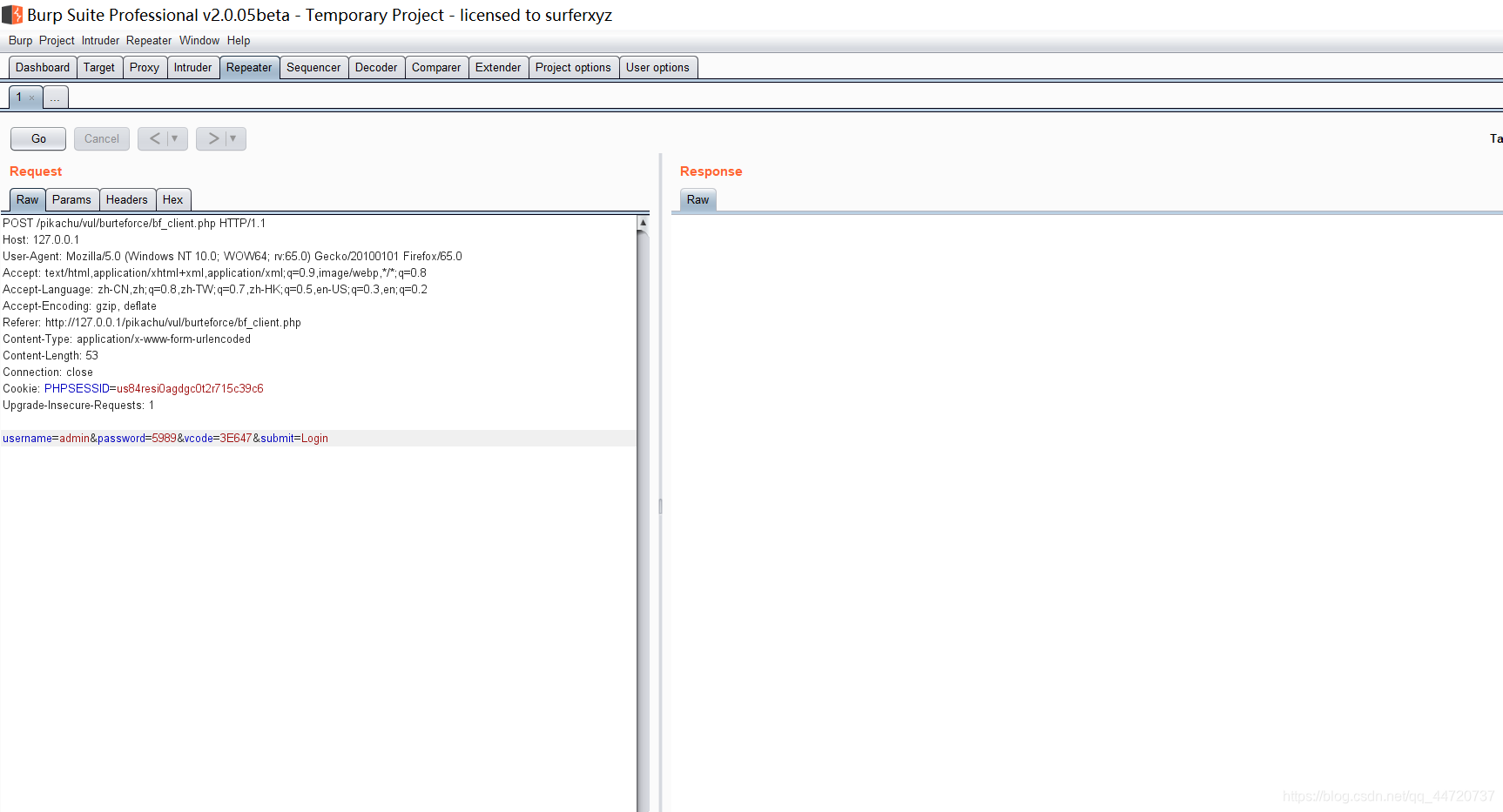Image resolution: width=1503 pixels, height=812 pixels.
Task: Click the request pane vertical scrollbar track
Action: [643, 522]
